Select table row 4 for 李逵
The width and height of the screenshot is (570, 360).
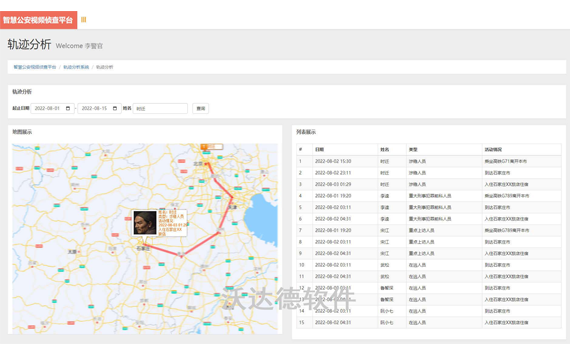click(429, 196)
